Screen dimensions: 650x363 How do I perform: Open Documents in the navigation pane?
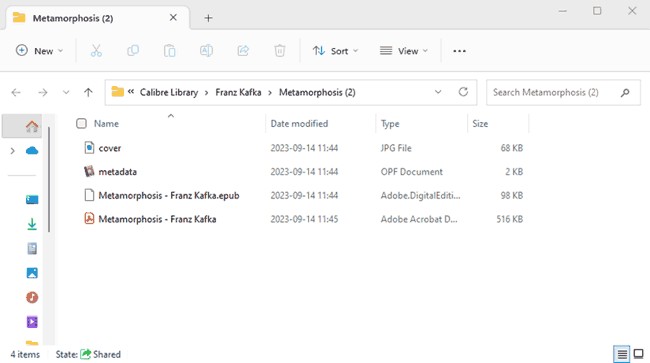pos(32,248)
